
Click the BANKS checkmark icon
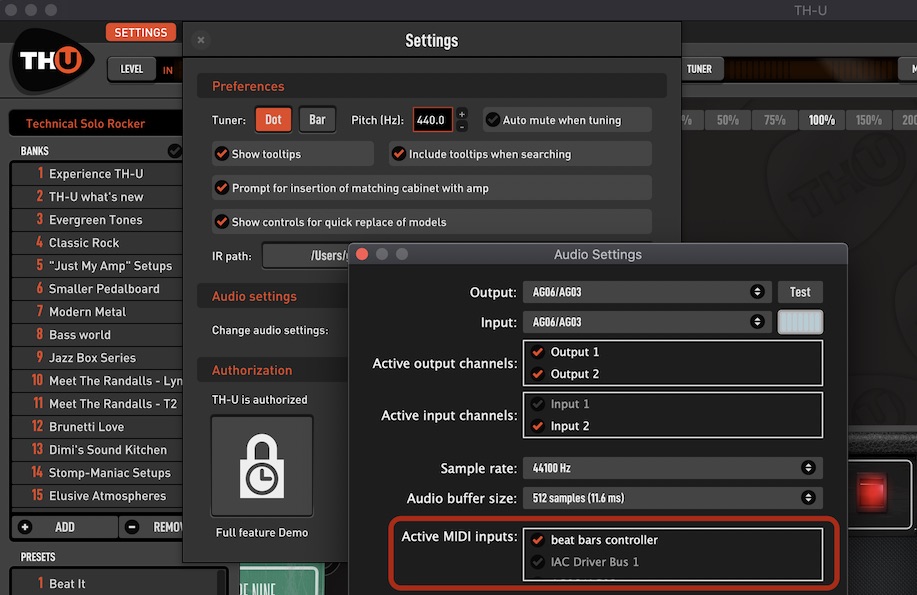coord(174,151)
